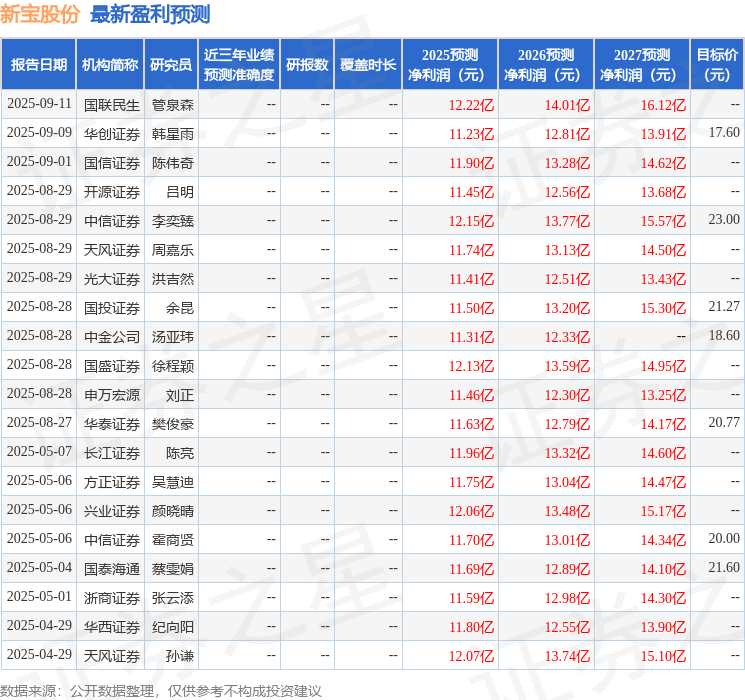Click analyst name 霍商贤

172,539
